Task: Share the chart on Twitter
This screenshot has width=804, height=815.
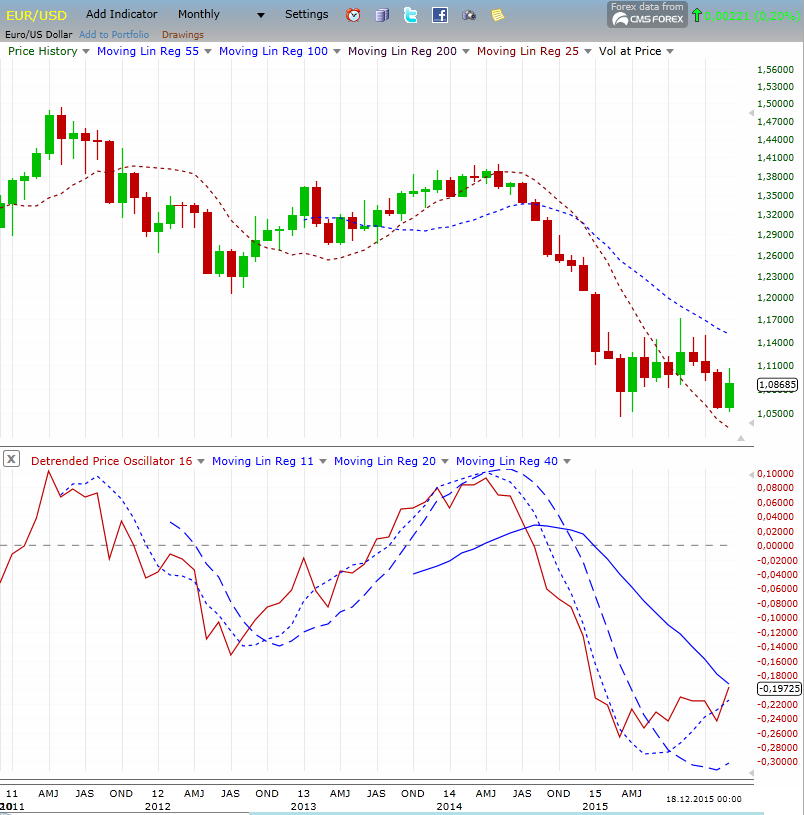Action: (x=410, y=14)
